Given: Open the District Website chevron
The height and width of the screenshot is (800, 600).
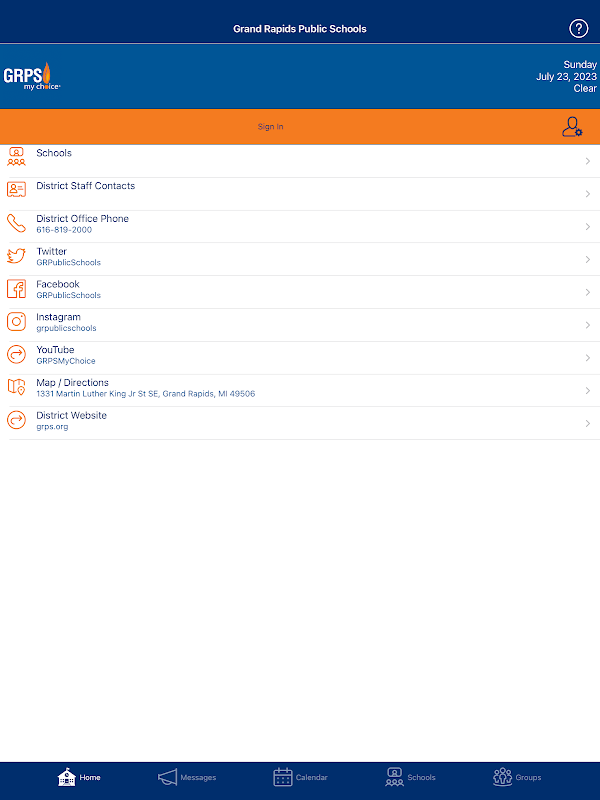Looking at the screenshot, I should click(588, 423).
